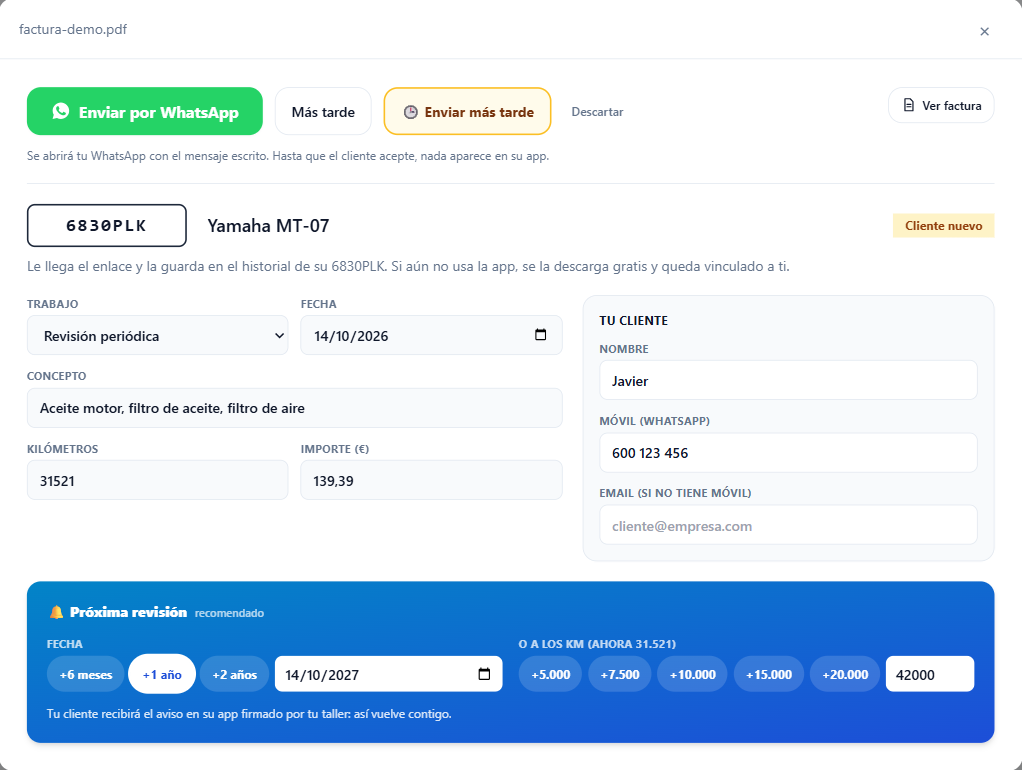Click the Móvil WhatsApp phone number field

pos(789,452)
